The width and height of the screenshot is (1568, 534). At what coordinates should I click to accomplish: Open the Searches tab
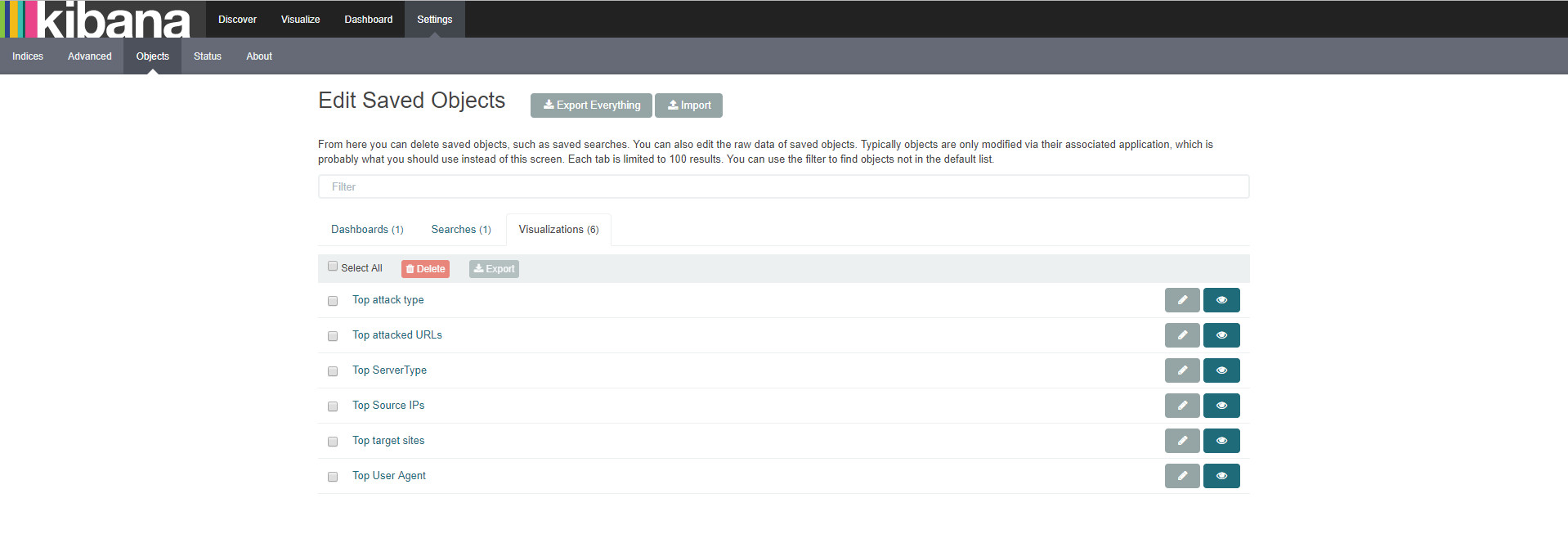coord(461,230)
